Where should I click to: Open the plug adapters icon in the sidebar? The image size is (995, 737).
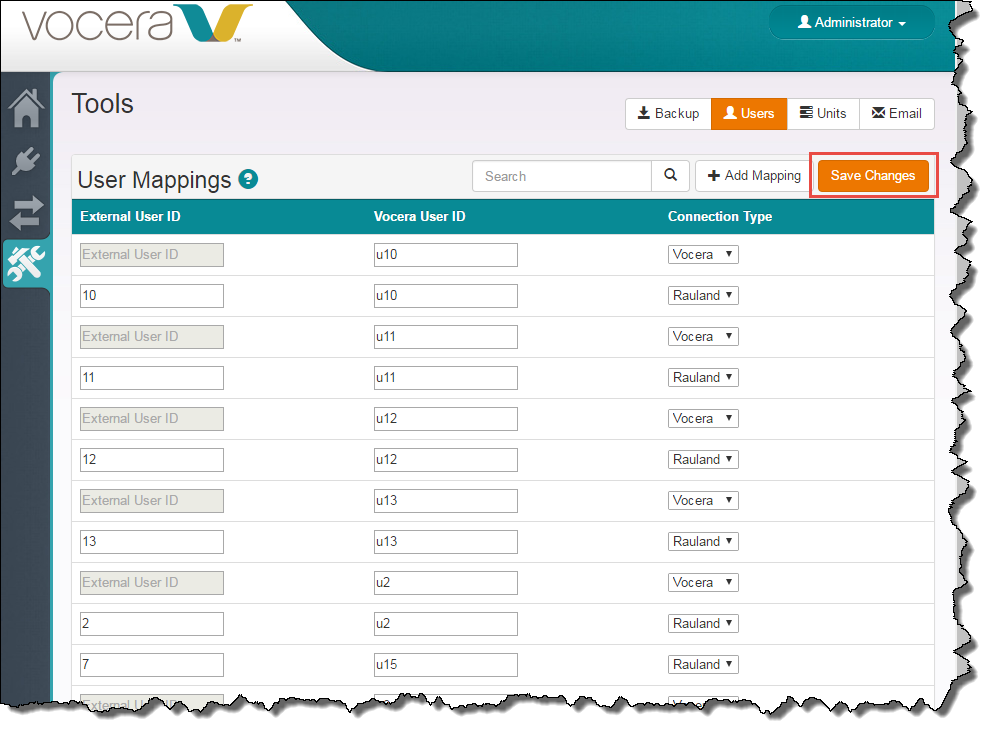[26, 160]
